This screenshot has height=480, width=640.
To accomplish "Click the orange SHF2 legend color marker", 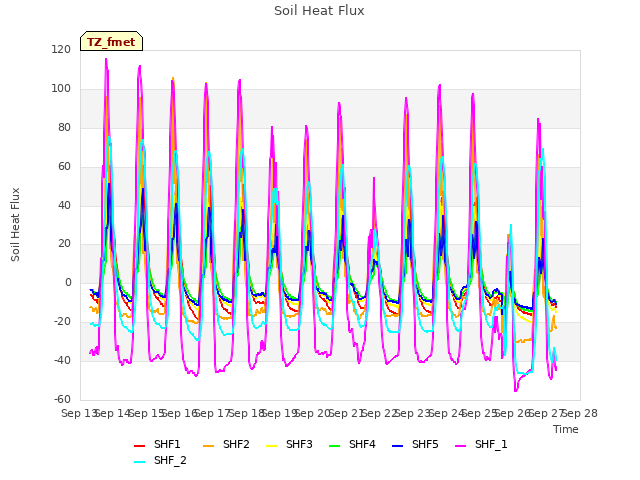I will pos(209,446).
